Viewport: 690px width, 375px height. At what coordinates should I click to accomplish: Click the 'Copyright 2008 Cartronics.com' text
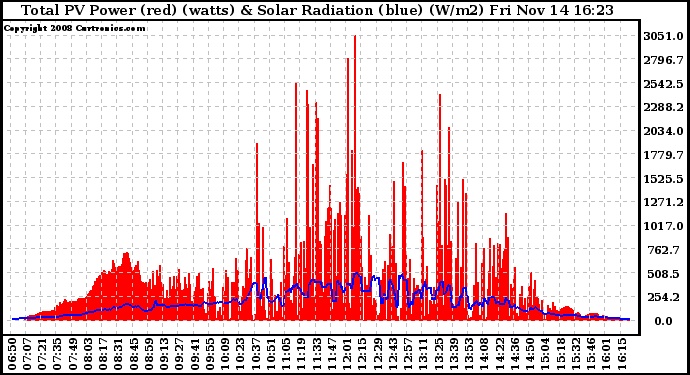pos(74,28)
